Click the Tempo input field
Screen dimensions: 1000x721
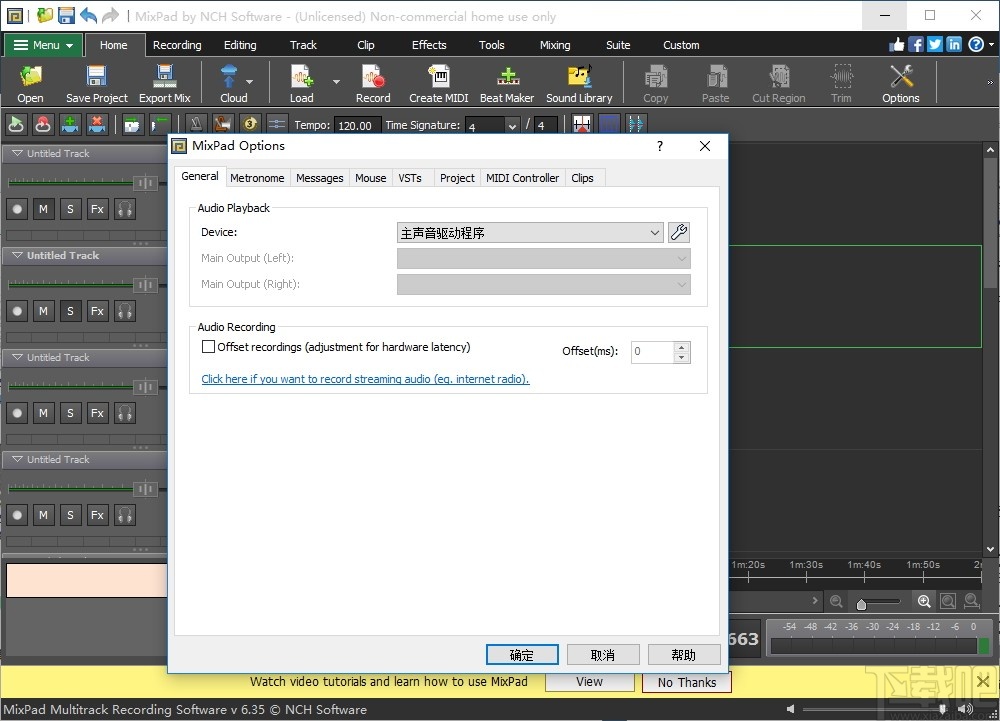[356, 126]
